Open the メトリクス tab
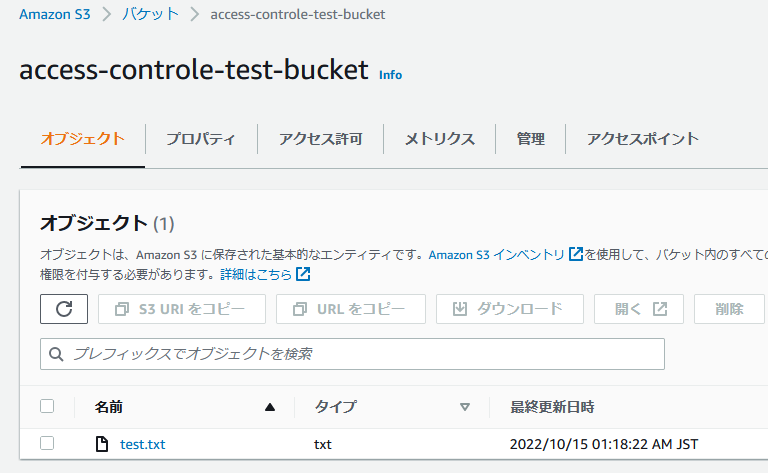This screenshot has width=768, height=473. pos(439,139)
